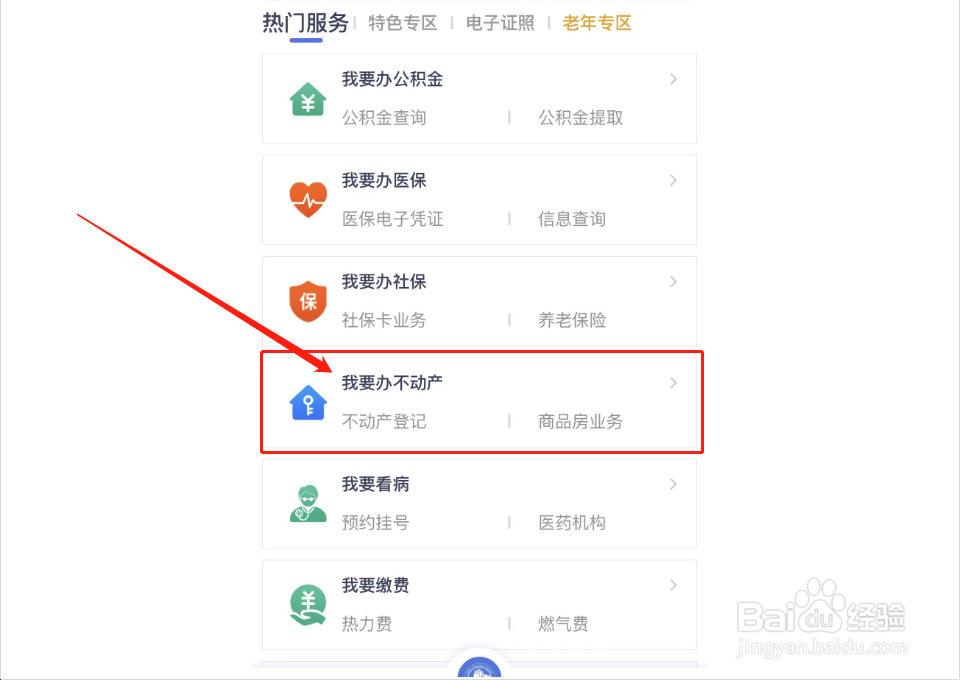Tap the orange shield social security icon
Image resolution: width=960 pixels, height=680 pixels.
[x=308, y=301]
